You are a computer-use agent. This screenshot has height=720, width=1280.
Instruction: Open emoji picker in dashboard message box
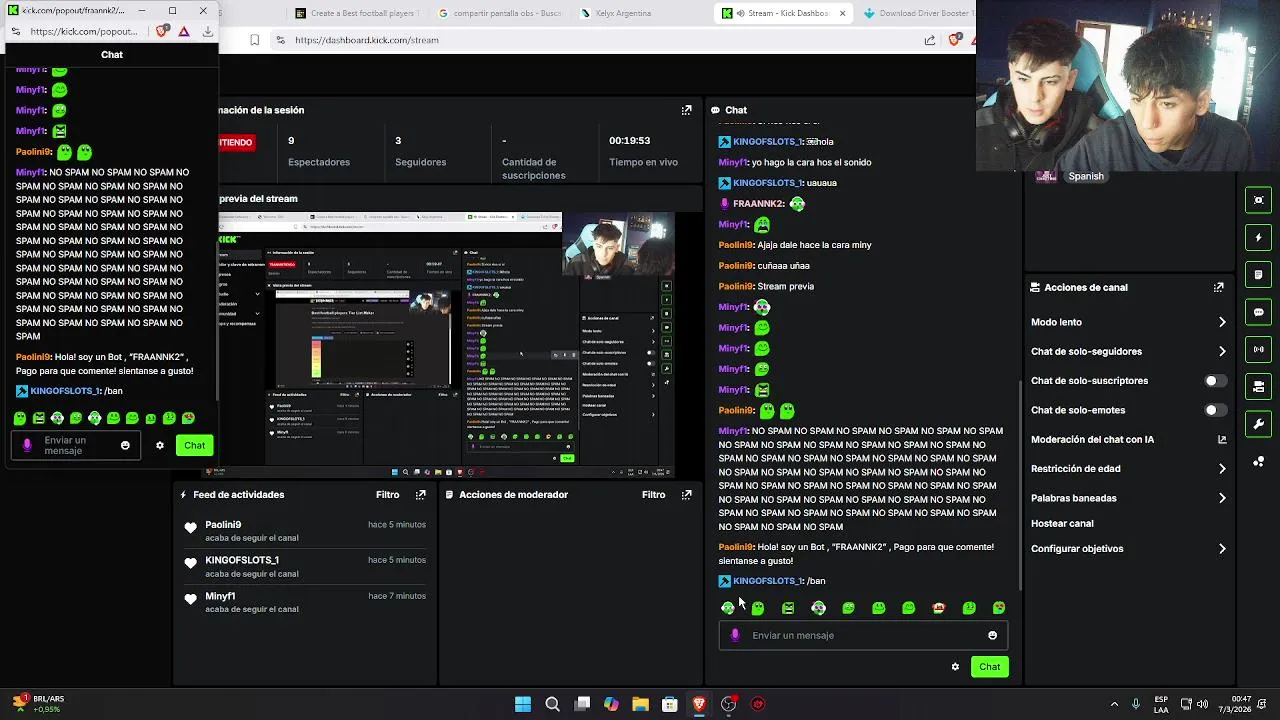(x=992, y=635)
